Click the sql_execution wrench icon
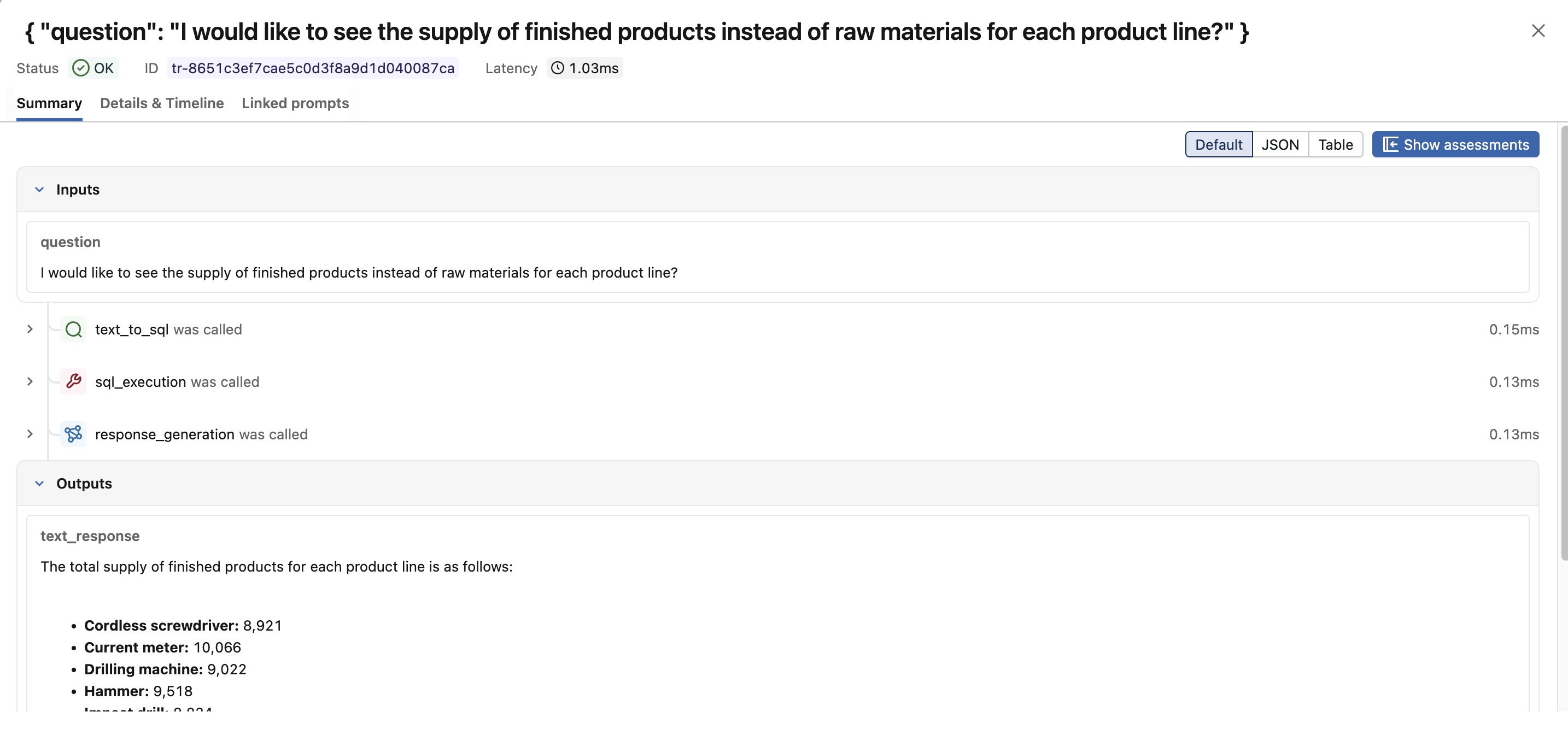Screen dimensions: 1568x753 (74, 381)
